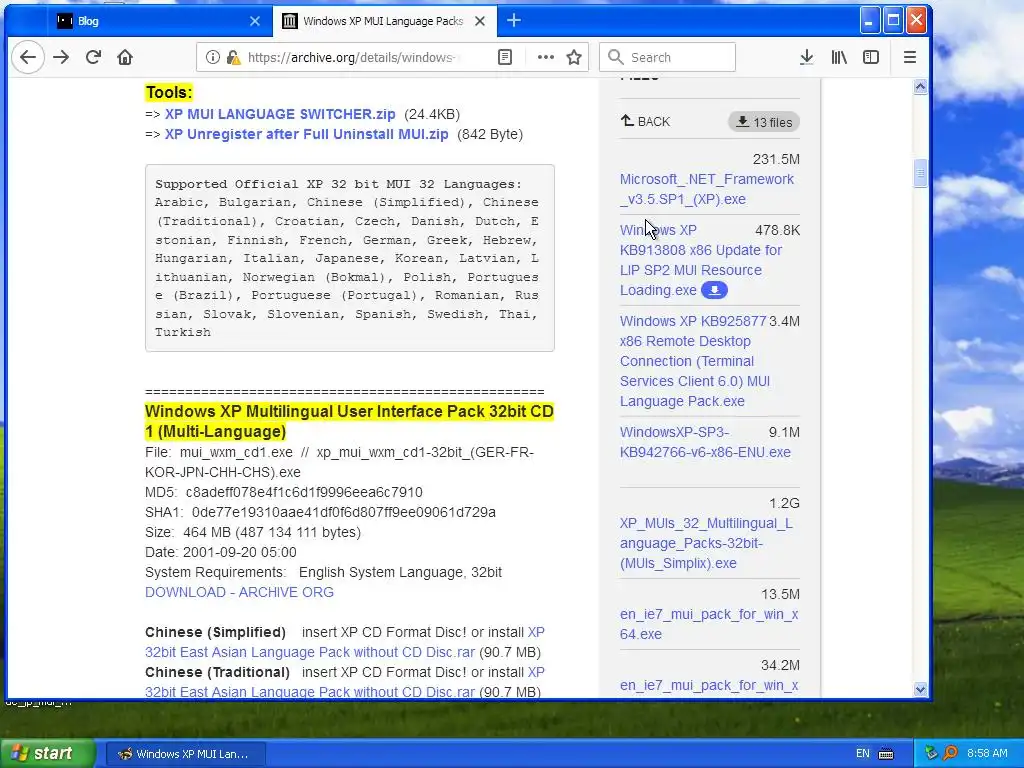Open Windows XP KB925877 Remote Desktop Connection file
Screen dimensions: 1024x768
coord(695,361)
